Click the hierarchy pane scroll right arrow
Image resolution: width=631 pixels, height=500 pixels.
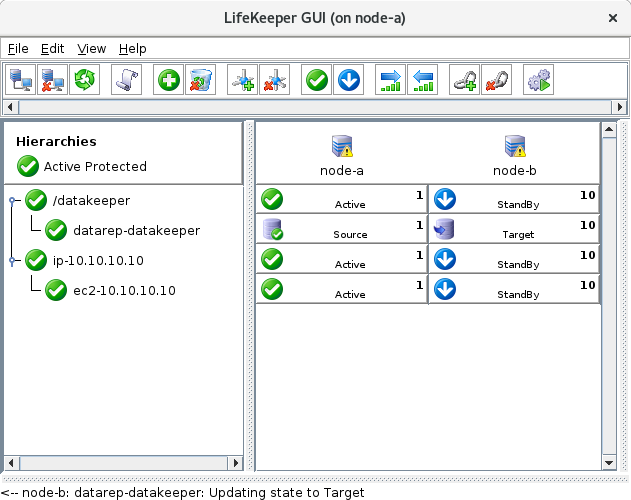click(x=236, y=463)
